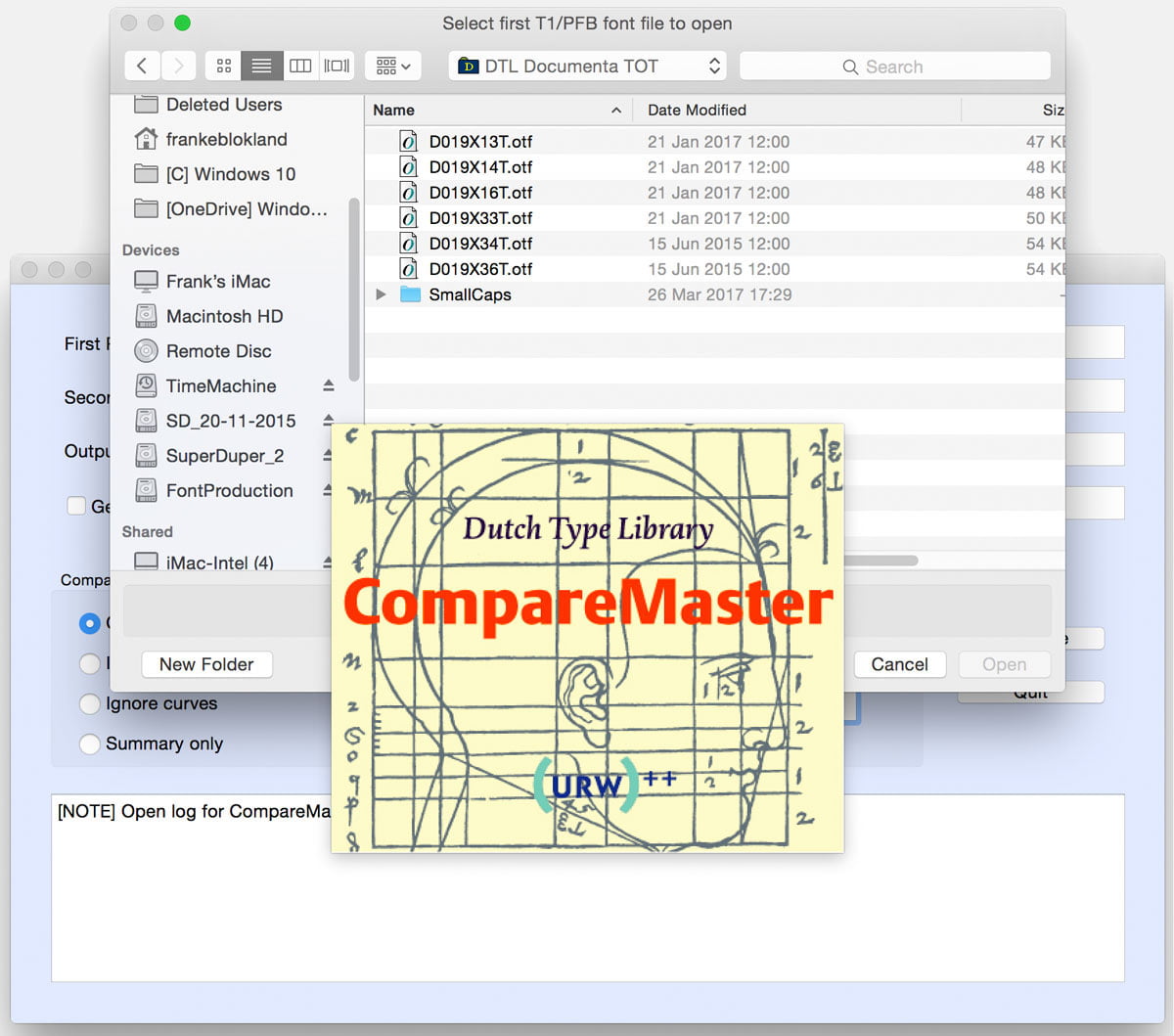Click into the Search field
Screen dimensions: 1174x1036
895,67
